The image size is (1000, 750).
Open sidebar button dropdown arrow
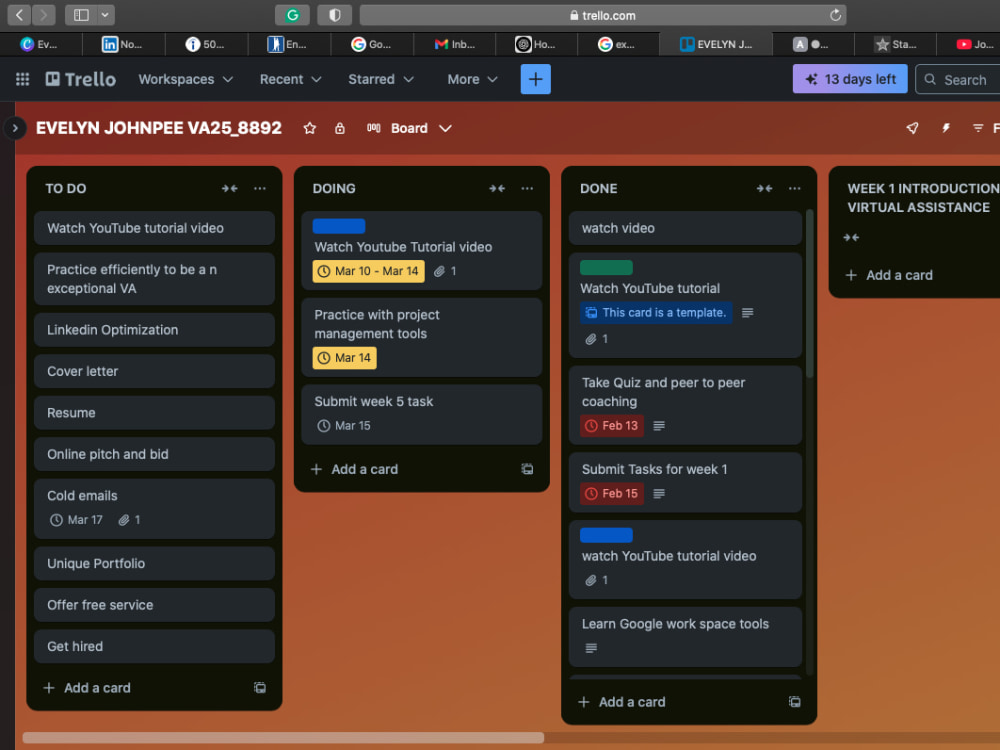[x=105, y=15]
